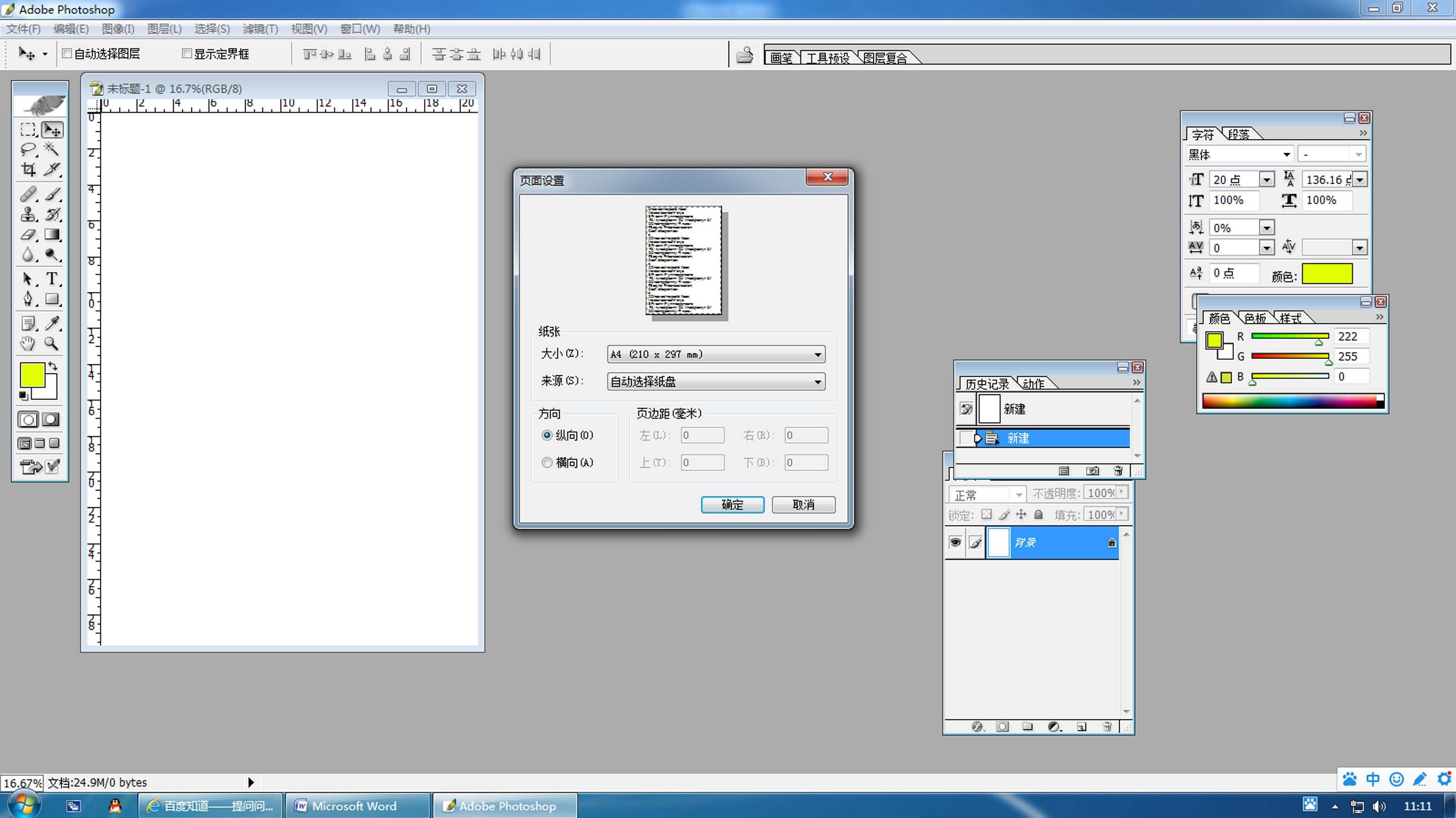Switch to the 动作 tab
This screenshot has width=1456, height=818.
click(1033, 384)
